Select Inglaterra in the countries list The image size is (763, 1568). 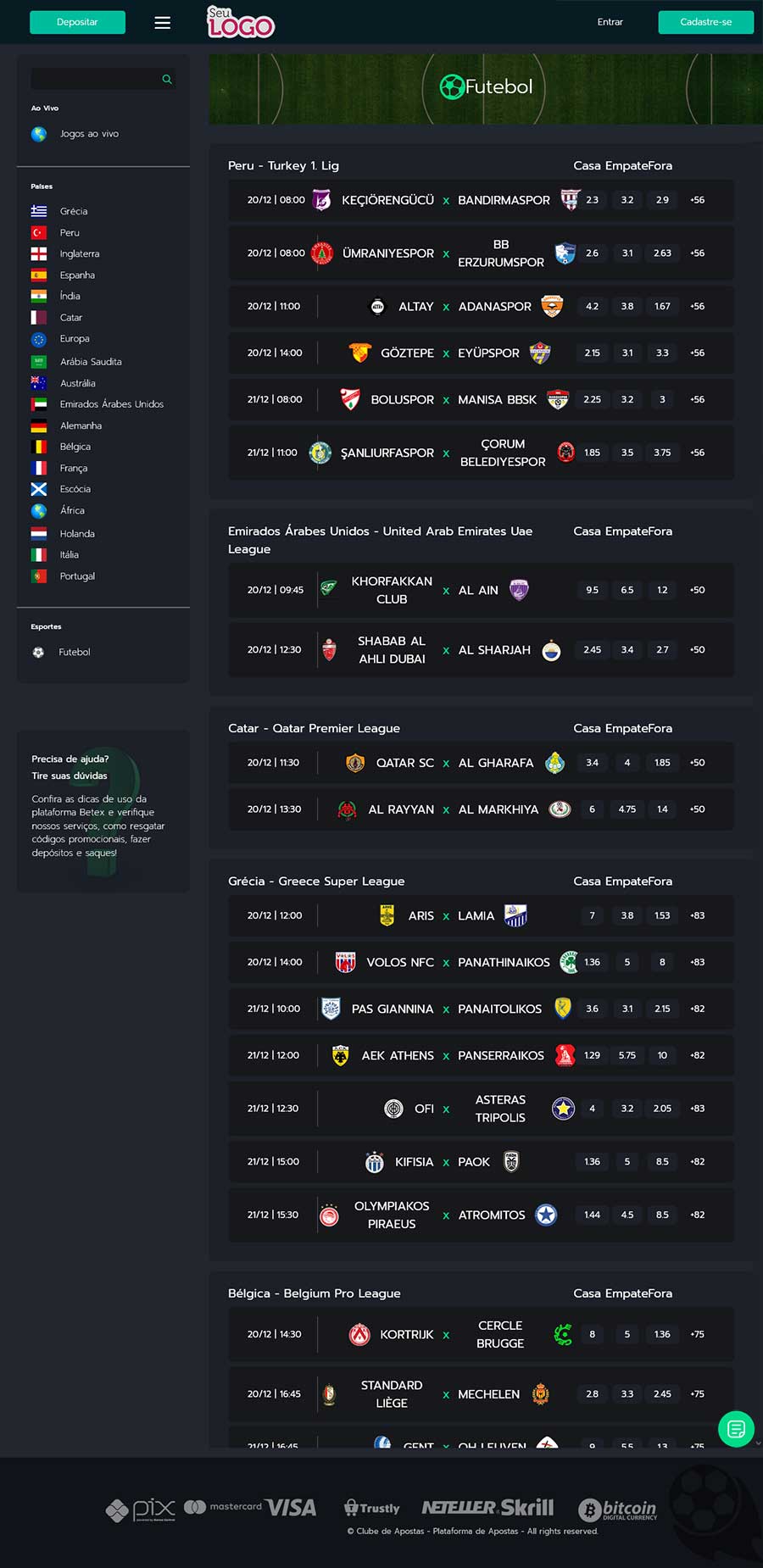coord(80,253)
